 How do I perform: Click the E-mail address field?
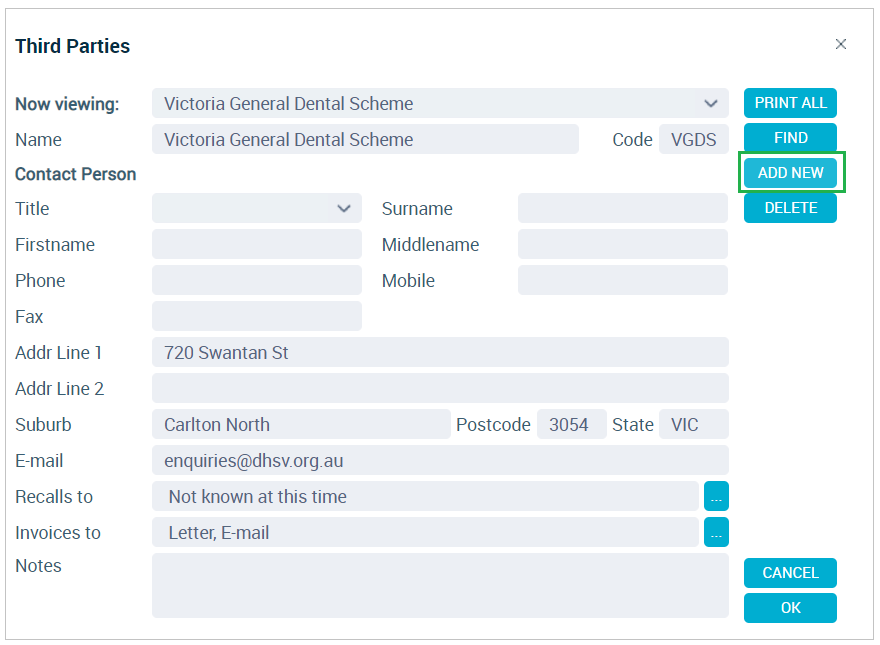(440, 460)
